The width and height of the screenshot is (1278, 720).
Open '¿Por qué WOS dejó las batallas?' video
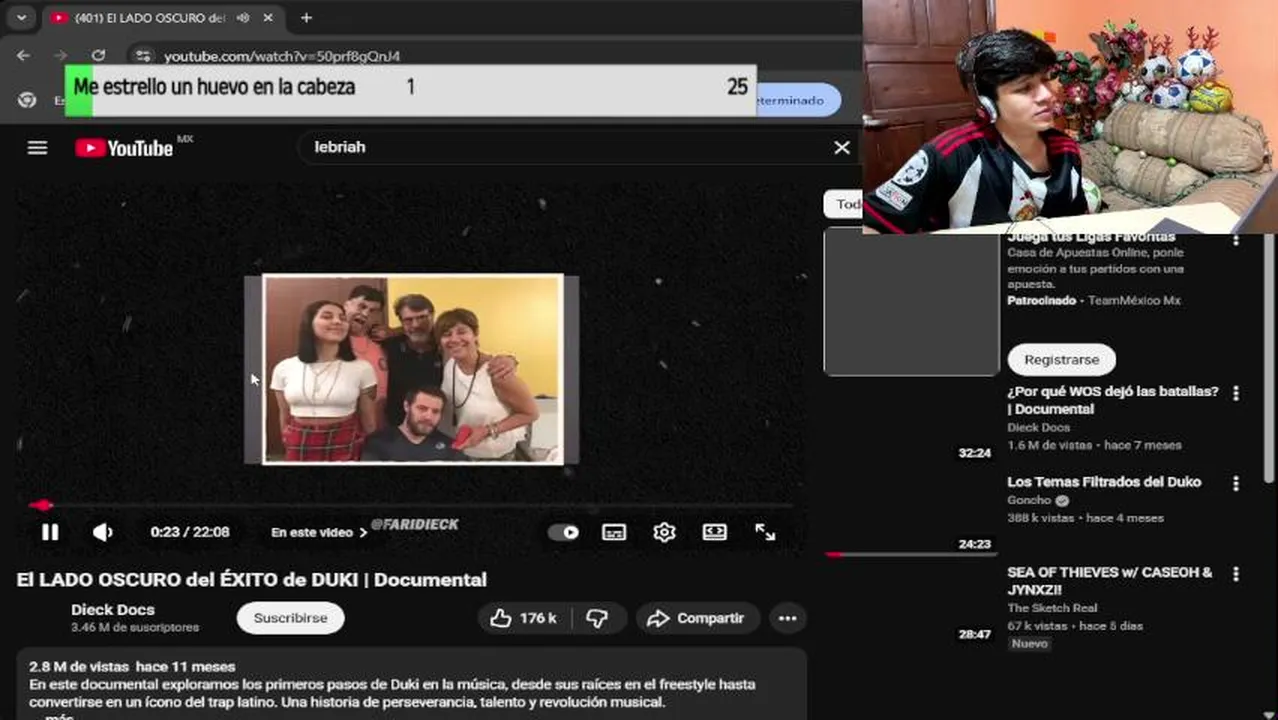pos(1113,400)
